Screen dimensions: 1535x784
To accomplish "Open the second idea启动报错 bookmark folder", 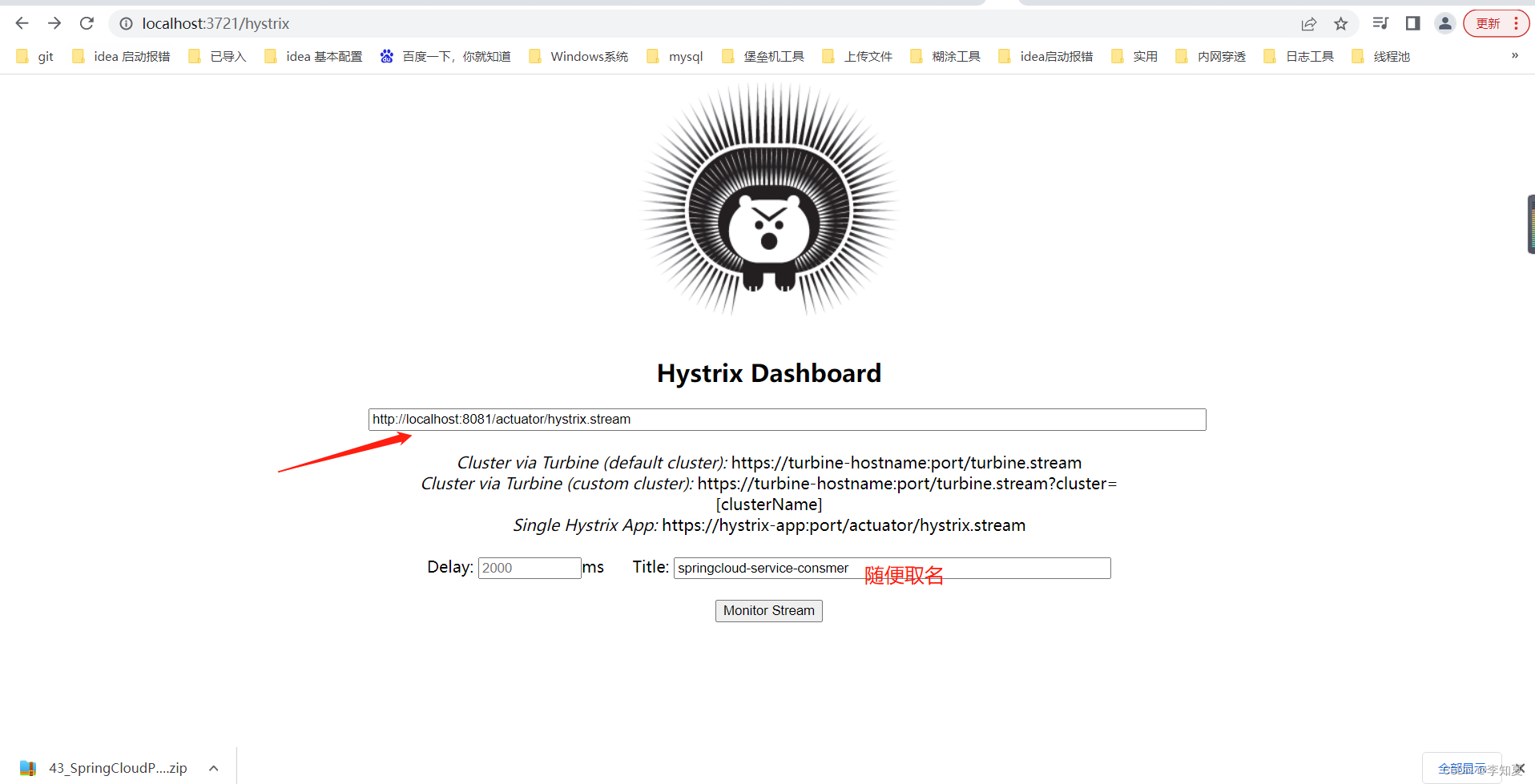I will tap(1045, 56).
